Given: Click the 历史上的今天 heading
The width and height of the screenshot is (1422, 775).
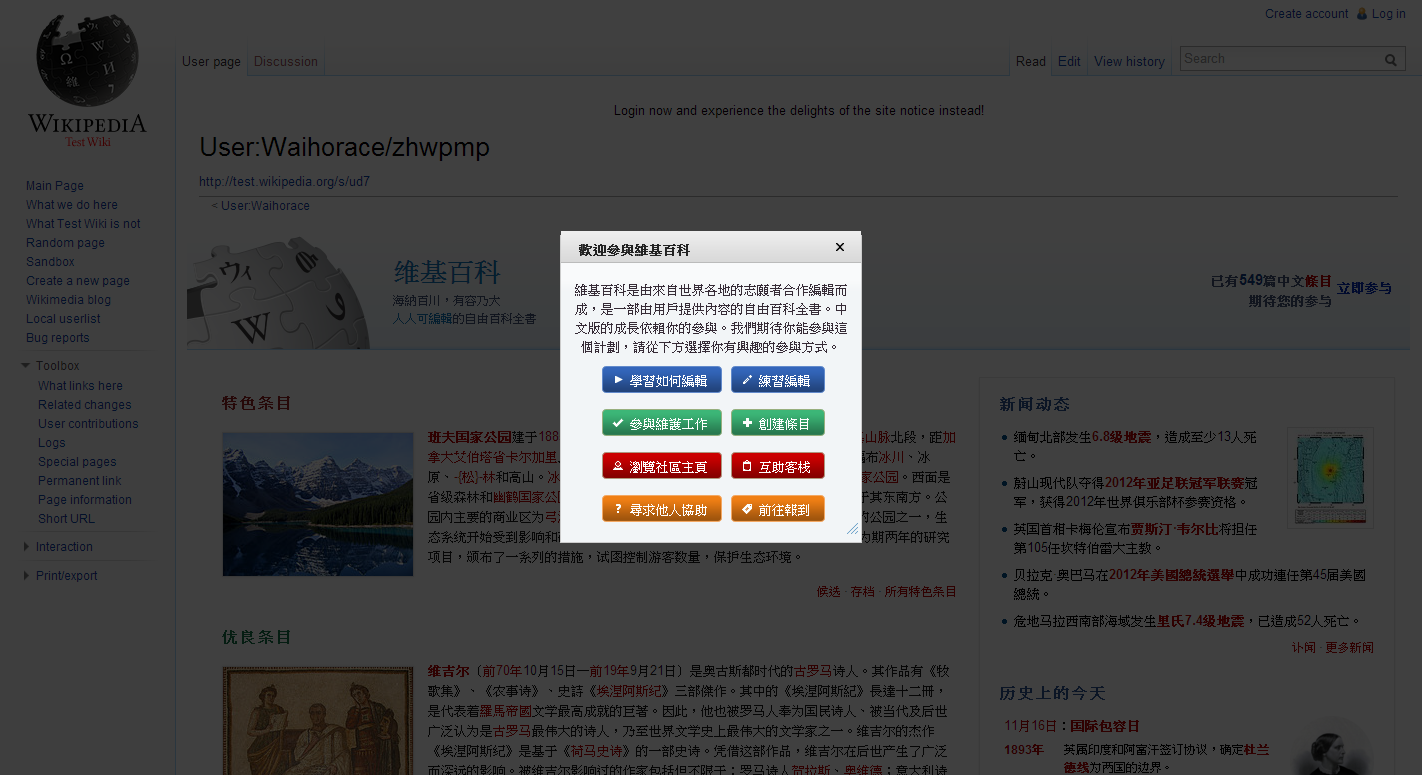Looking at the screenshot, I should tap(1052, 693).
